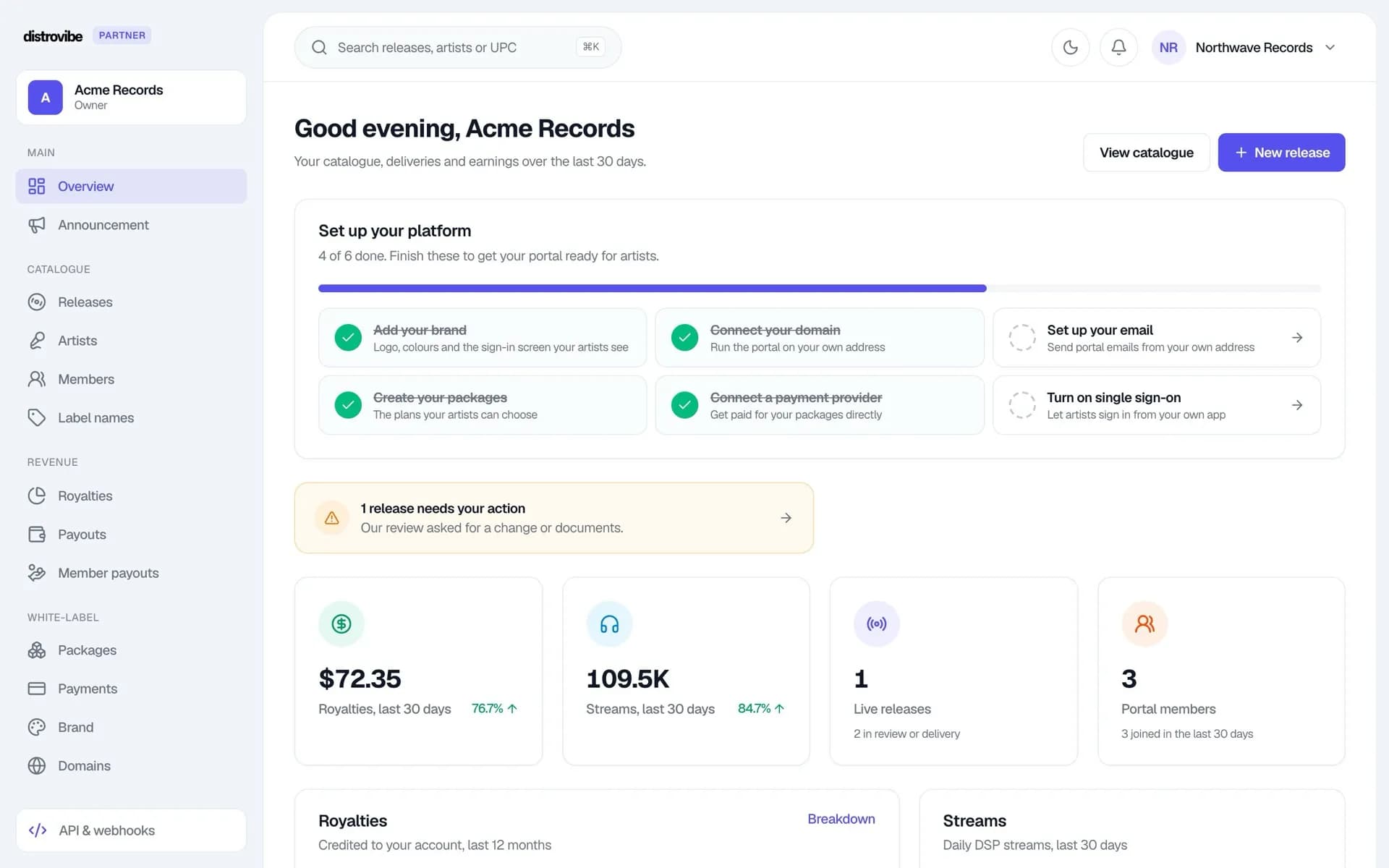
Task: Open the royalties Breakdown link
Action: click(x=841, y=819)
